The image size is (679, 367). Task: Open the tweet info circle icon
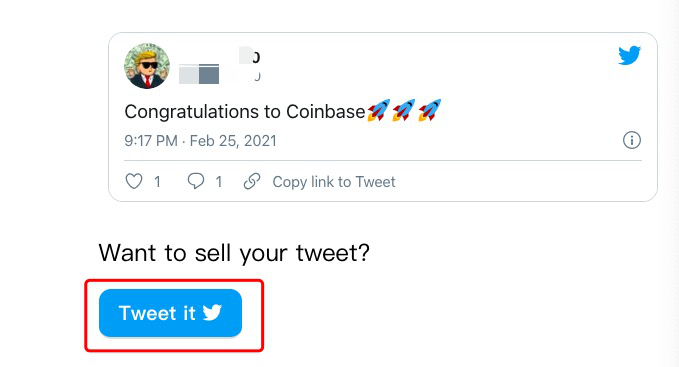(x=632, y=140)
